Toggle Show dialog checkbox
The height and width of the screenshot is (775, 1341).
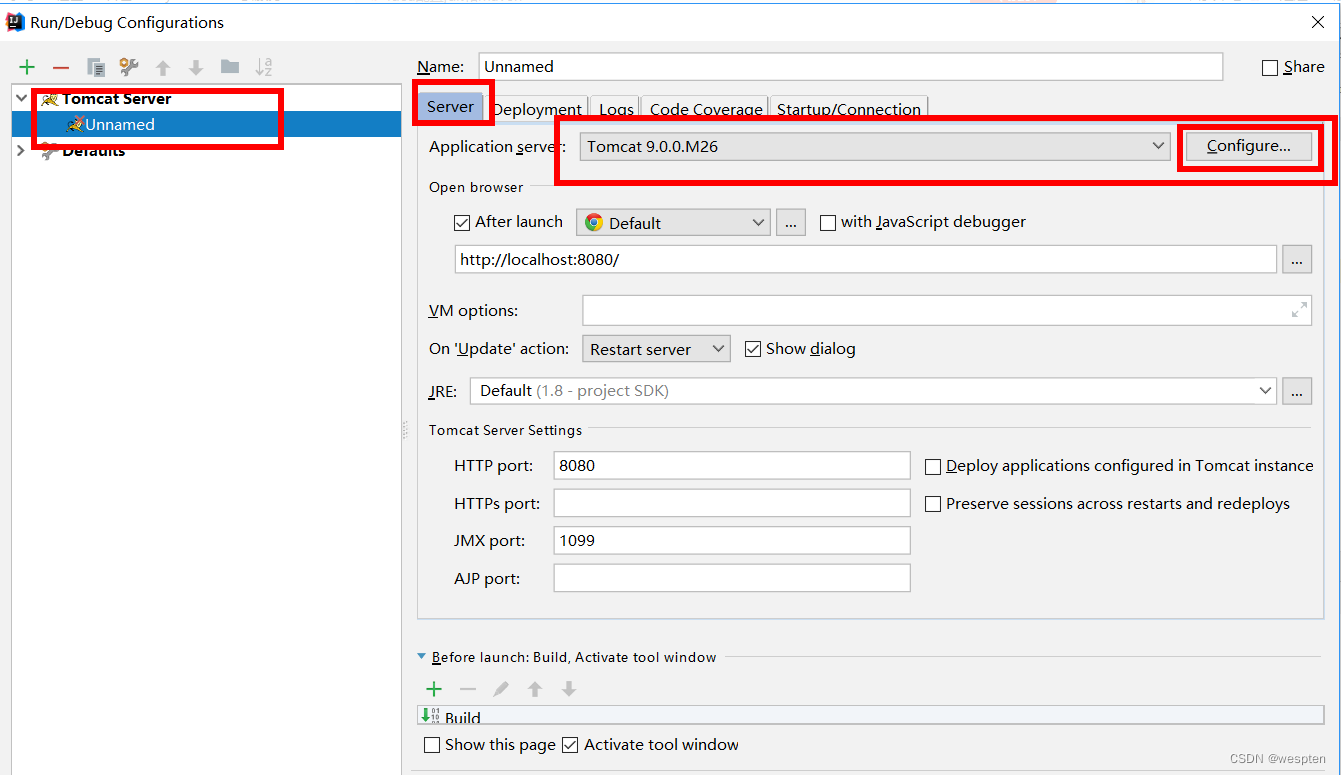pyautogui.click(x=753, y=349)
